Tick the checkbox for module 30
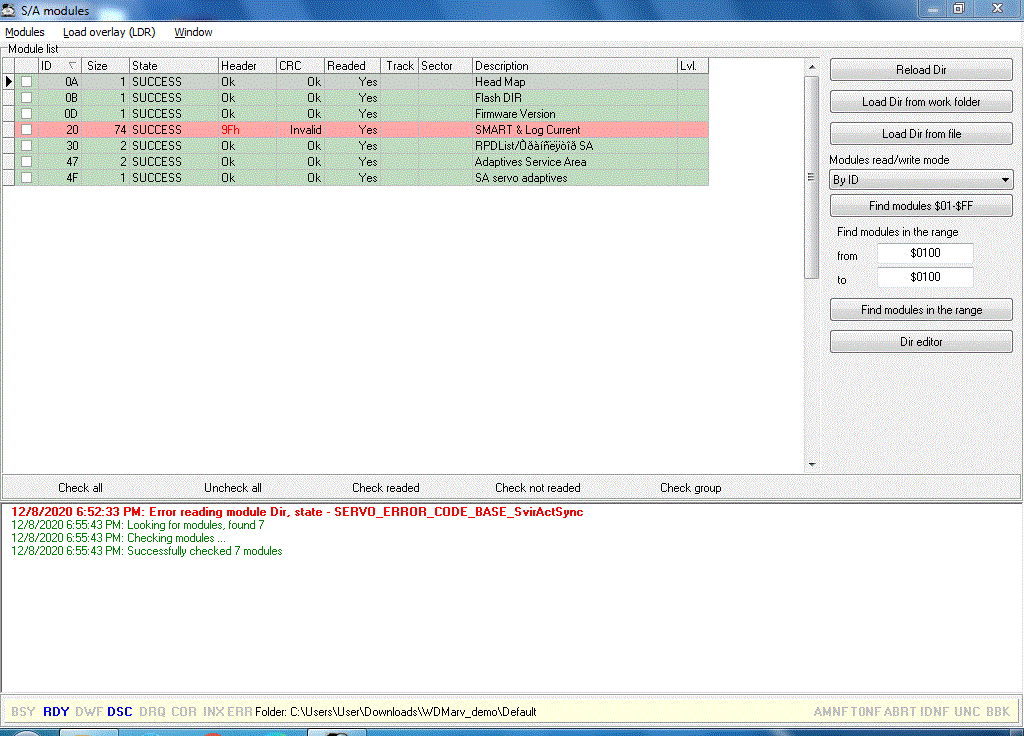The width and height of the screenshot is (1024, 736). pos(27,146)
